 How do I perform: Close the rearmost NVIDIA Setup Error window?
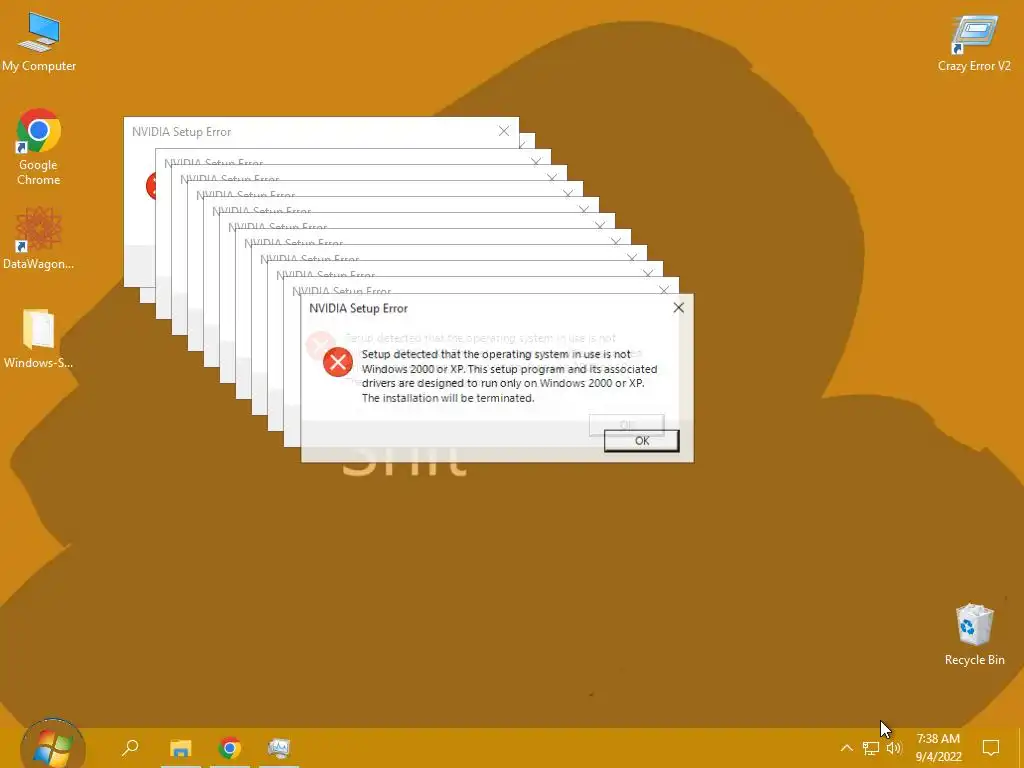click(504, 131)
